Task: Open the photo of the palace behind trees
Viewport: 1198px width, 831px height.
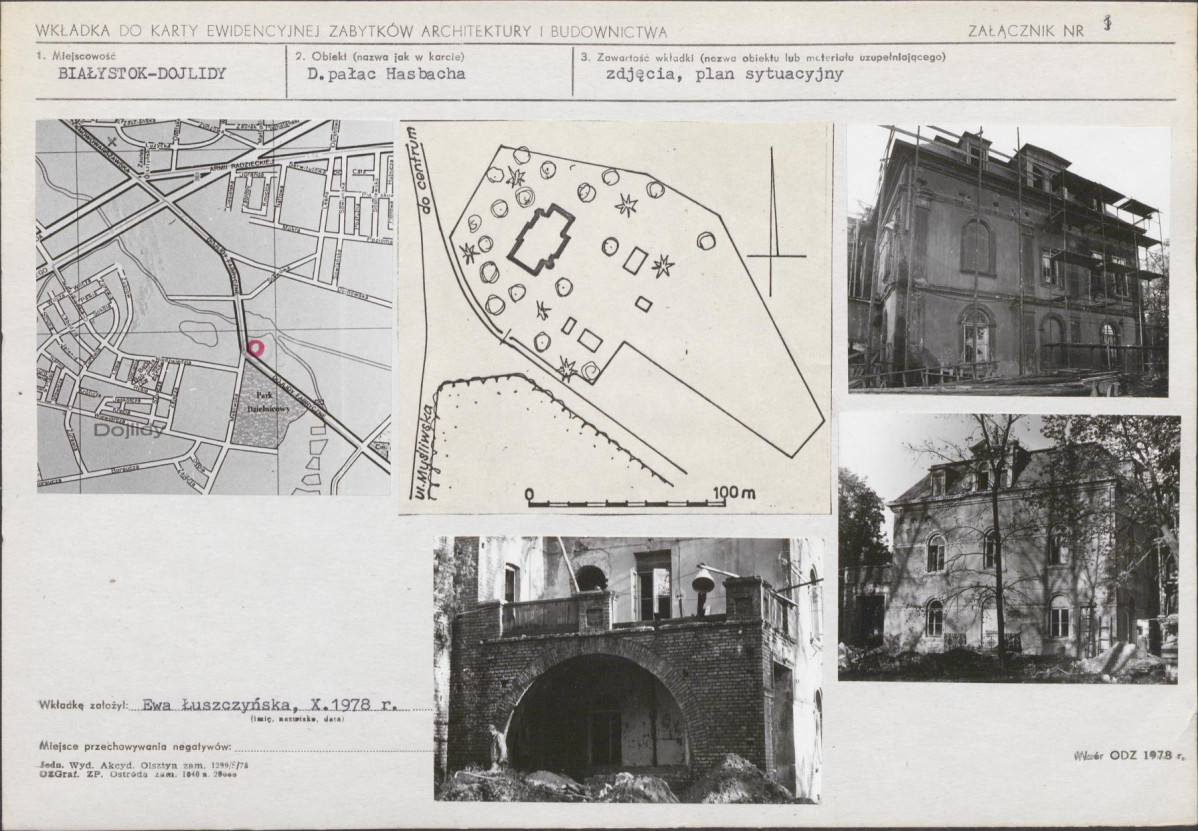Action: (1008, 548)
